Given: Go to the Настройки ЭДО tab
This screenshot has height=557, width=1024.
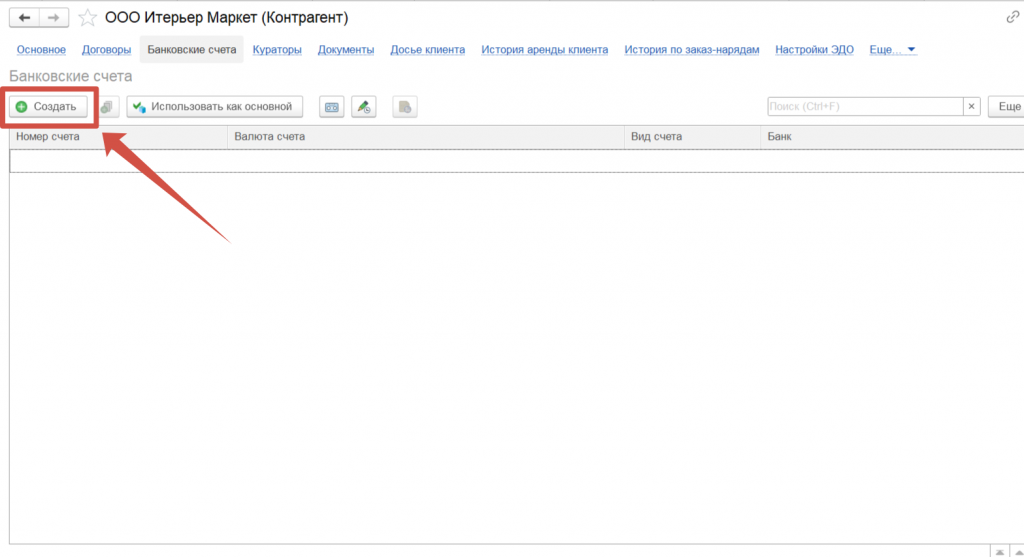Looking at the screenshot, I should 814,50.
